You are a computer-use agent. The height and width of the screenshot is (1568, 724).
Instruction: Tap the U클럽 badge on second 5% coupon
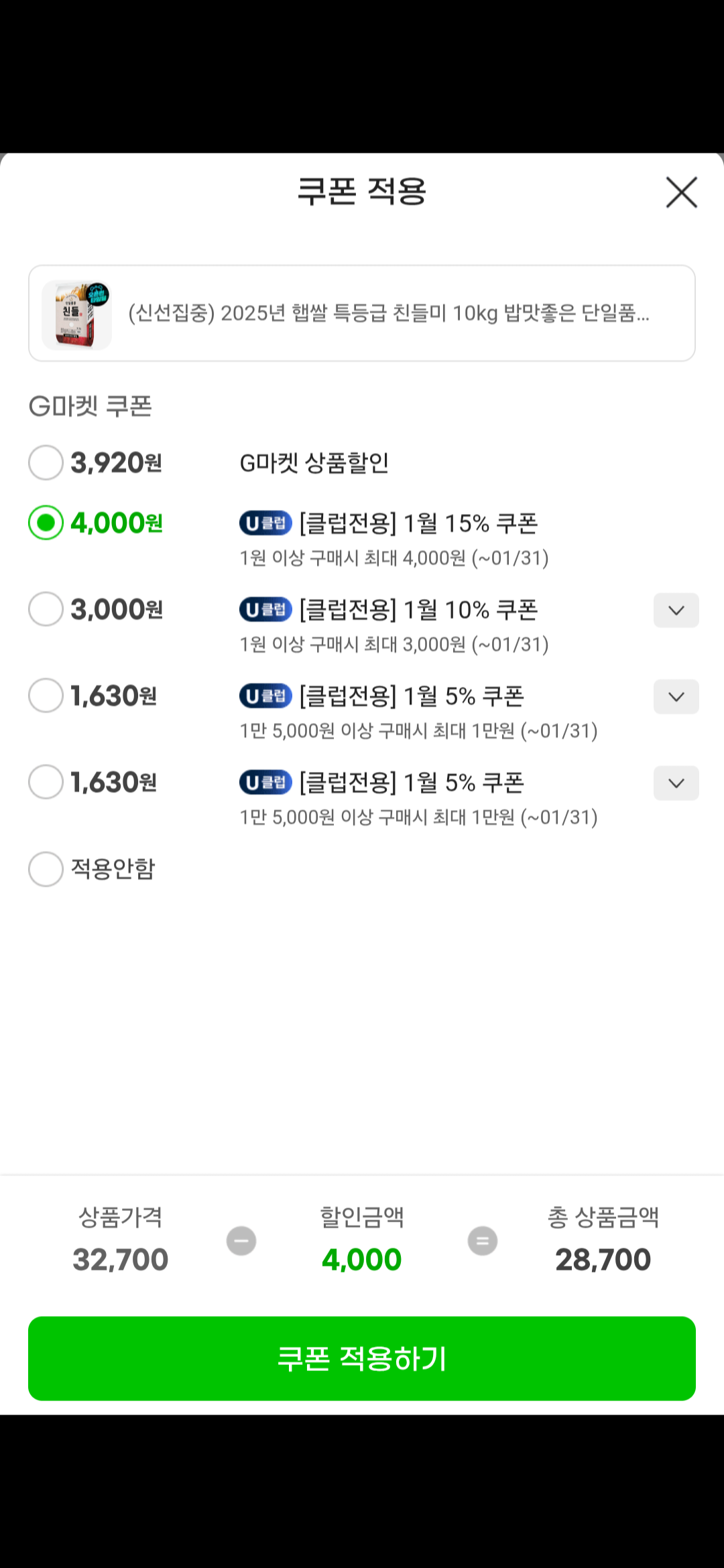pyautogui.click(x=265, y=783)
